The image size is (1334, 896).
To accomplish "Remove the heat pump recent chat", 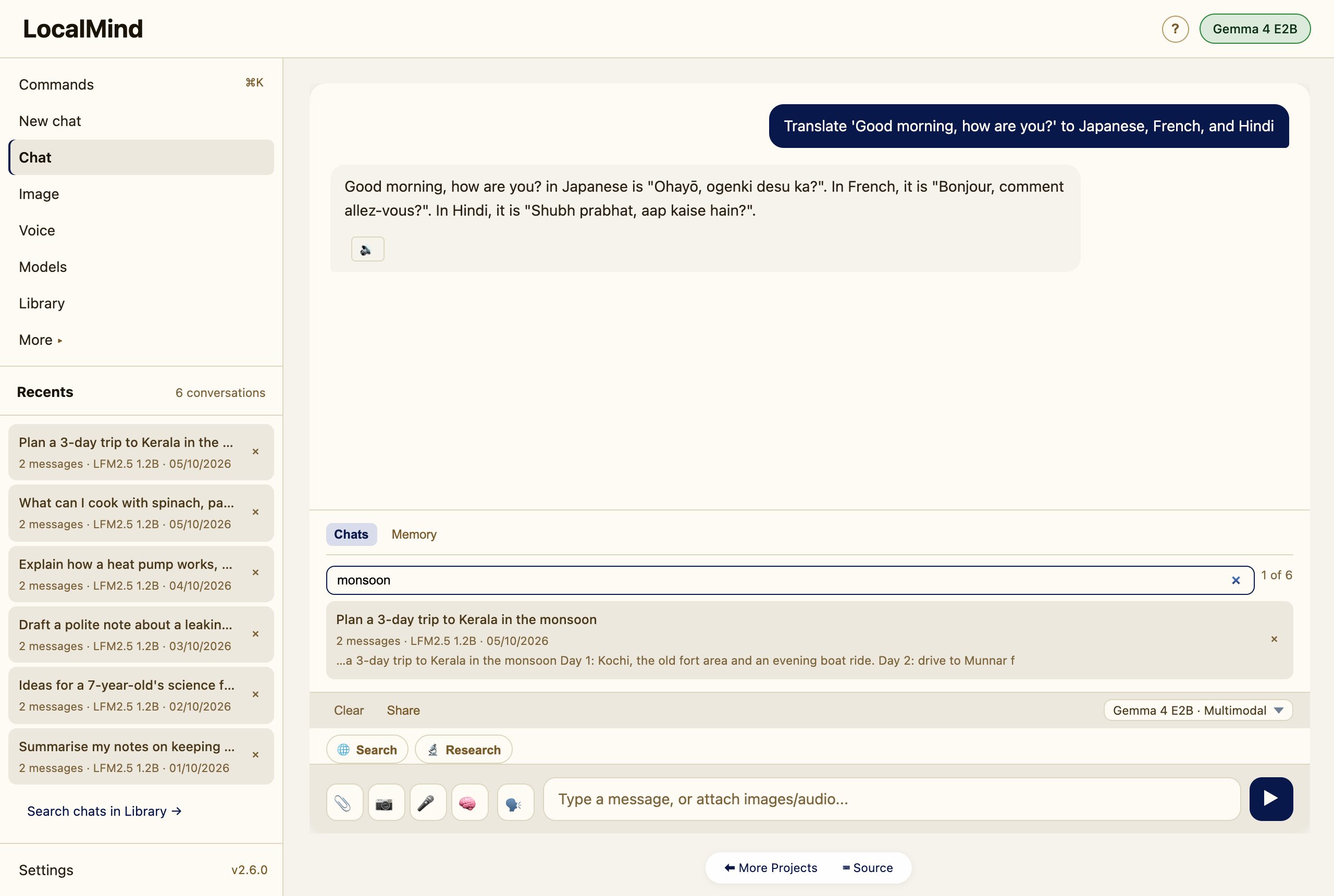I will 255,573.
